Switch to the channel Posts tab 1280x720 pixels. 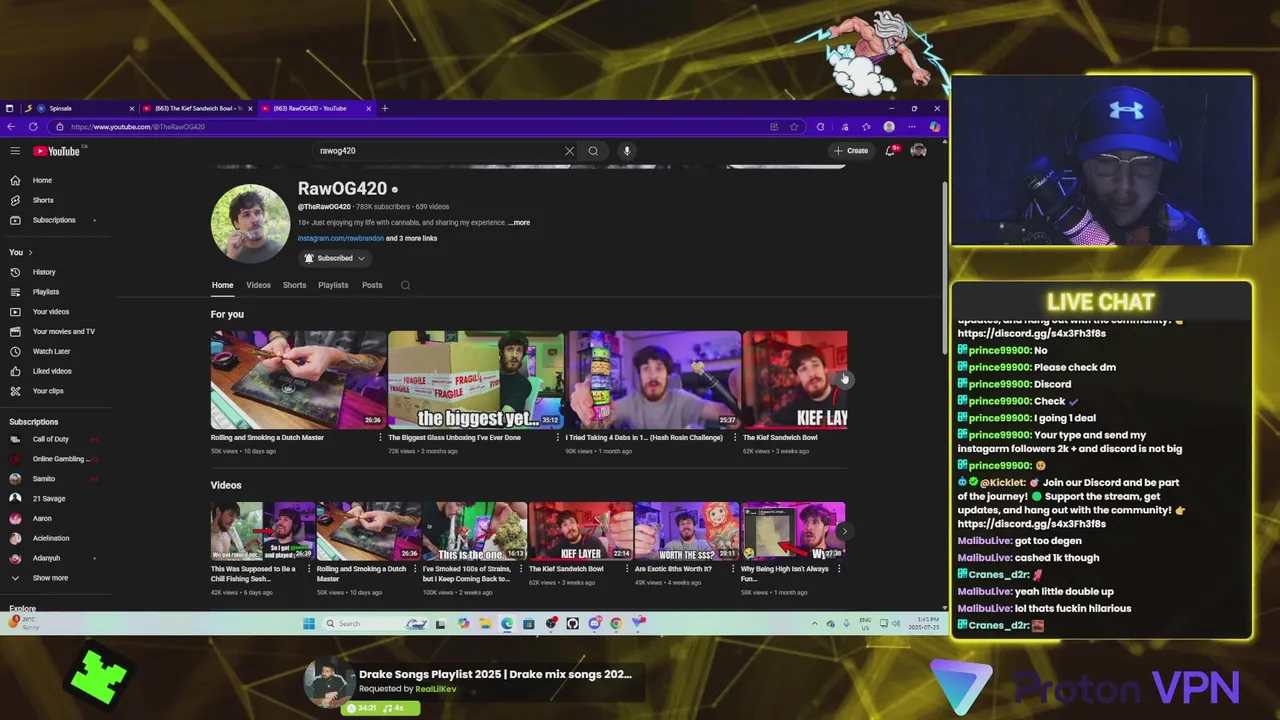pyautogui.click(x=372, y=285)
